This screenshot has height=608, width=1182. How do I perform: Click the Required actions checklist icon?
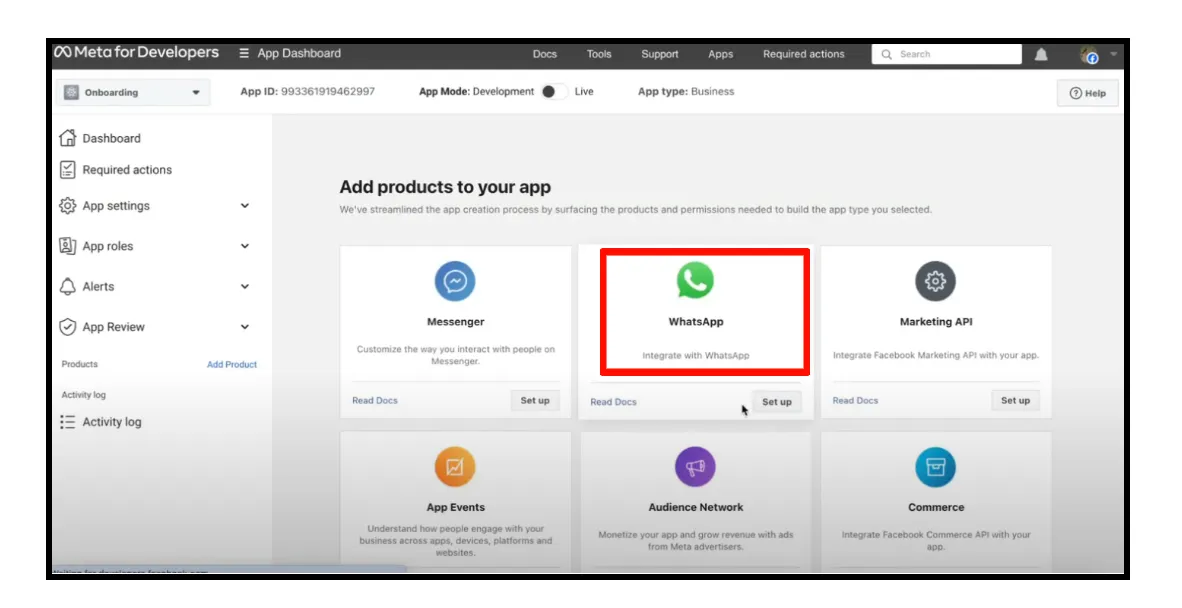[x=68, y=170]
